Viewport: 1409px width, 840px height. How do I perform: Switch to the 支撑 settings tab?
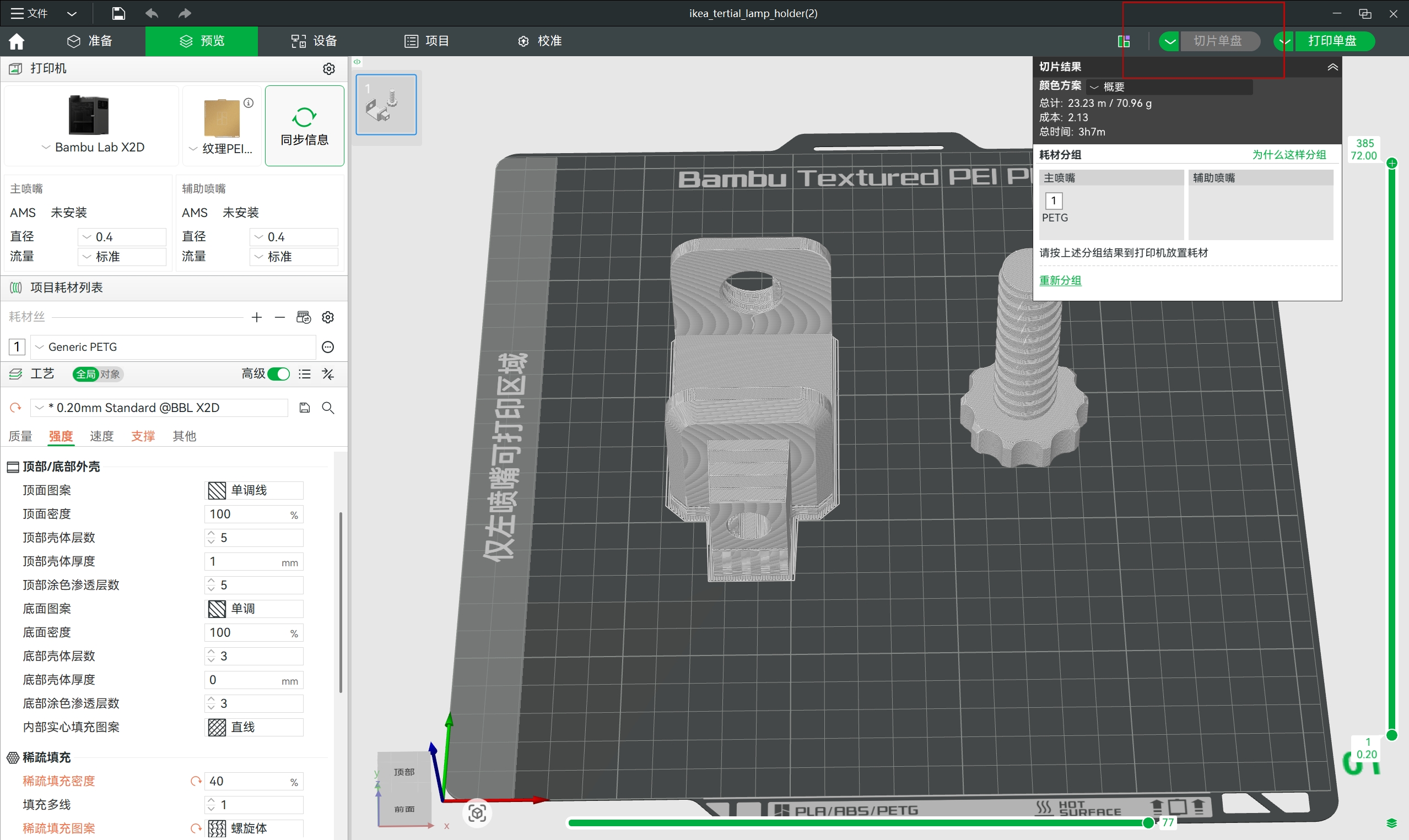(x=143, y=436)
